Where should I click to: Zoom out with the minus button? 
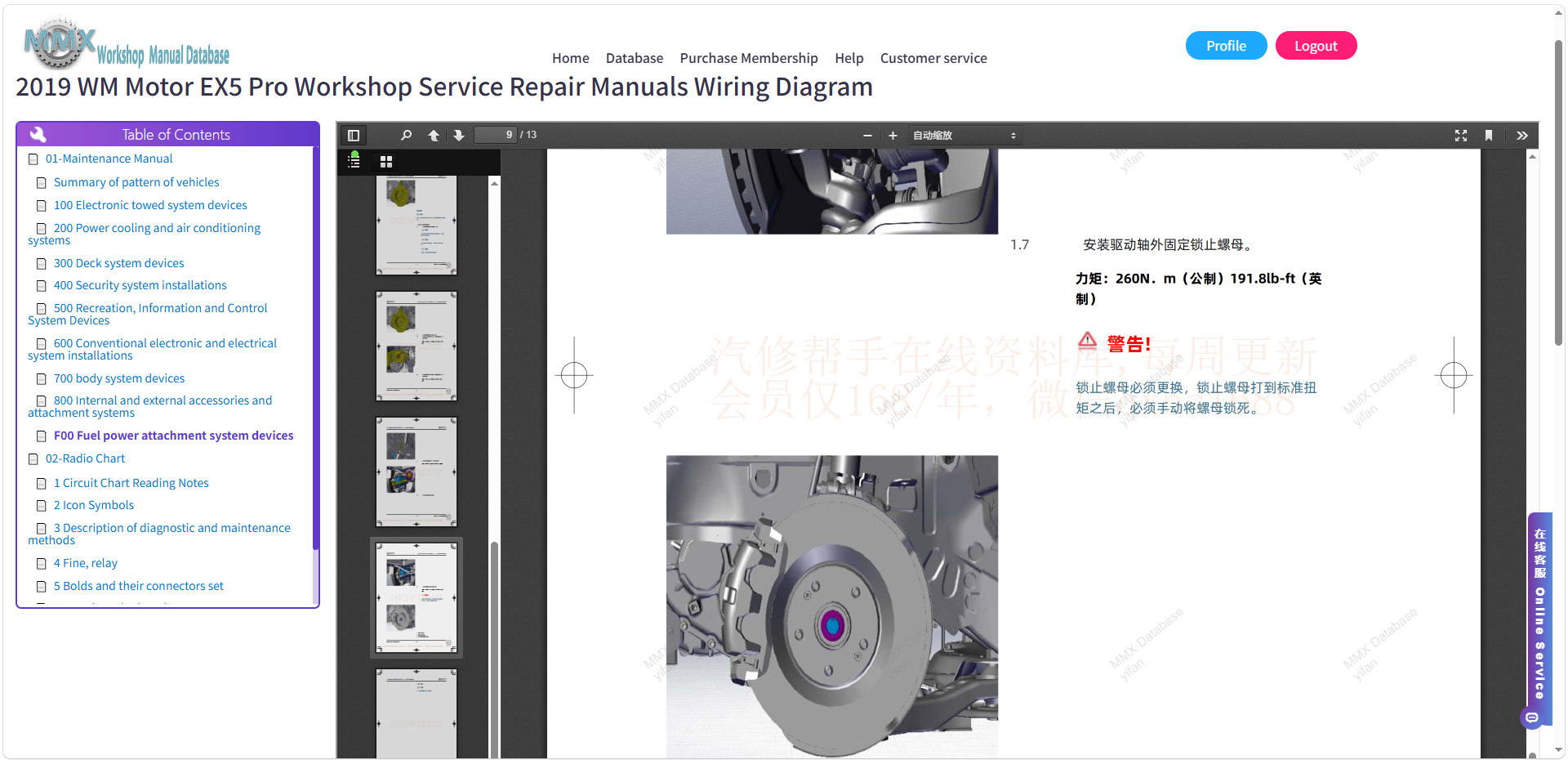[867, 136]
